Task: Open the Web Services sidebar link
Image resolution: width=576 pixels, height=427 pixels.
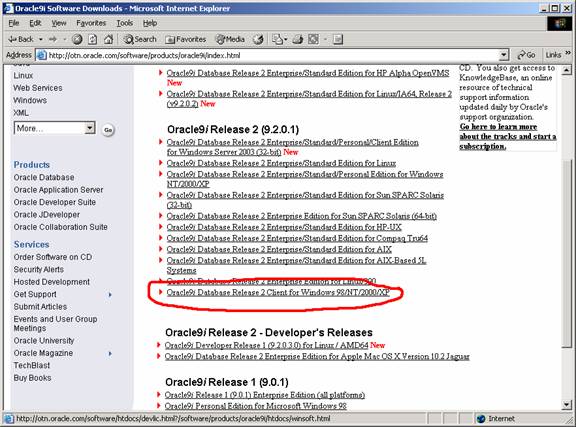Action: click(x=38, y=88)
